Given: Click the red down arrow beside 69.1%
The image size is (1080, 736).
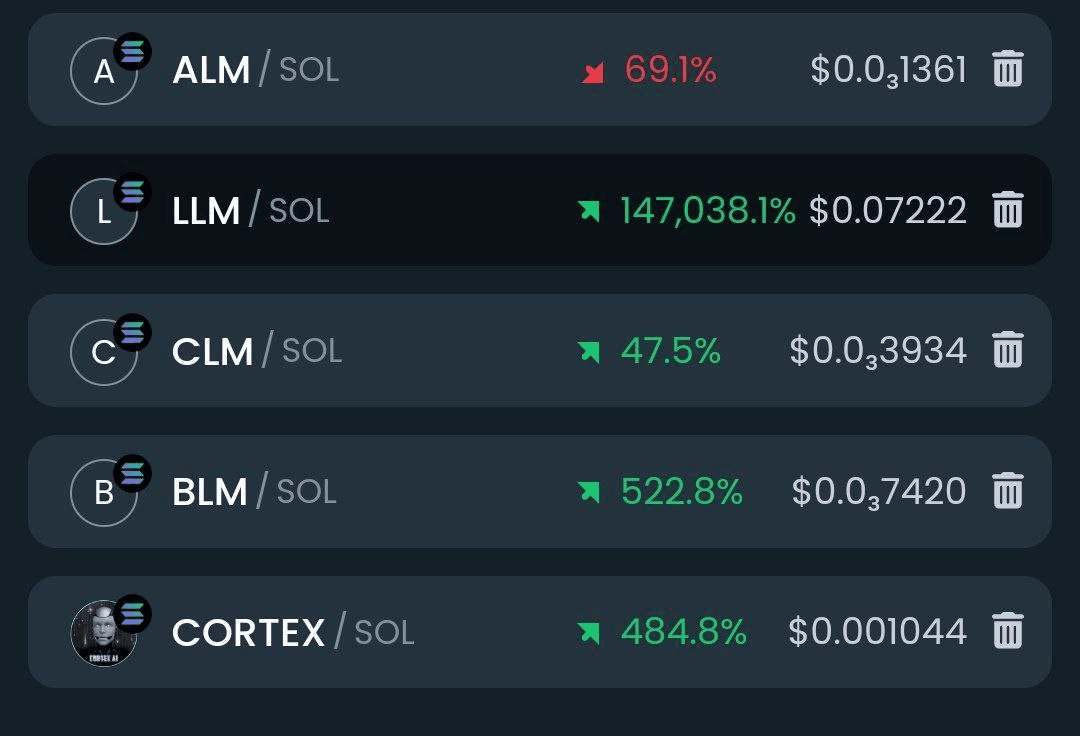Looking at the screenshot, I should pyautogui.click(x=592, y=72).
